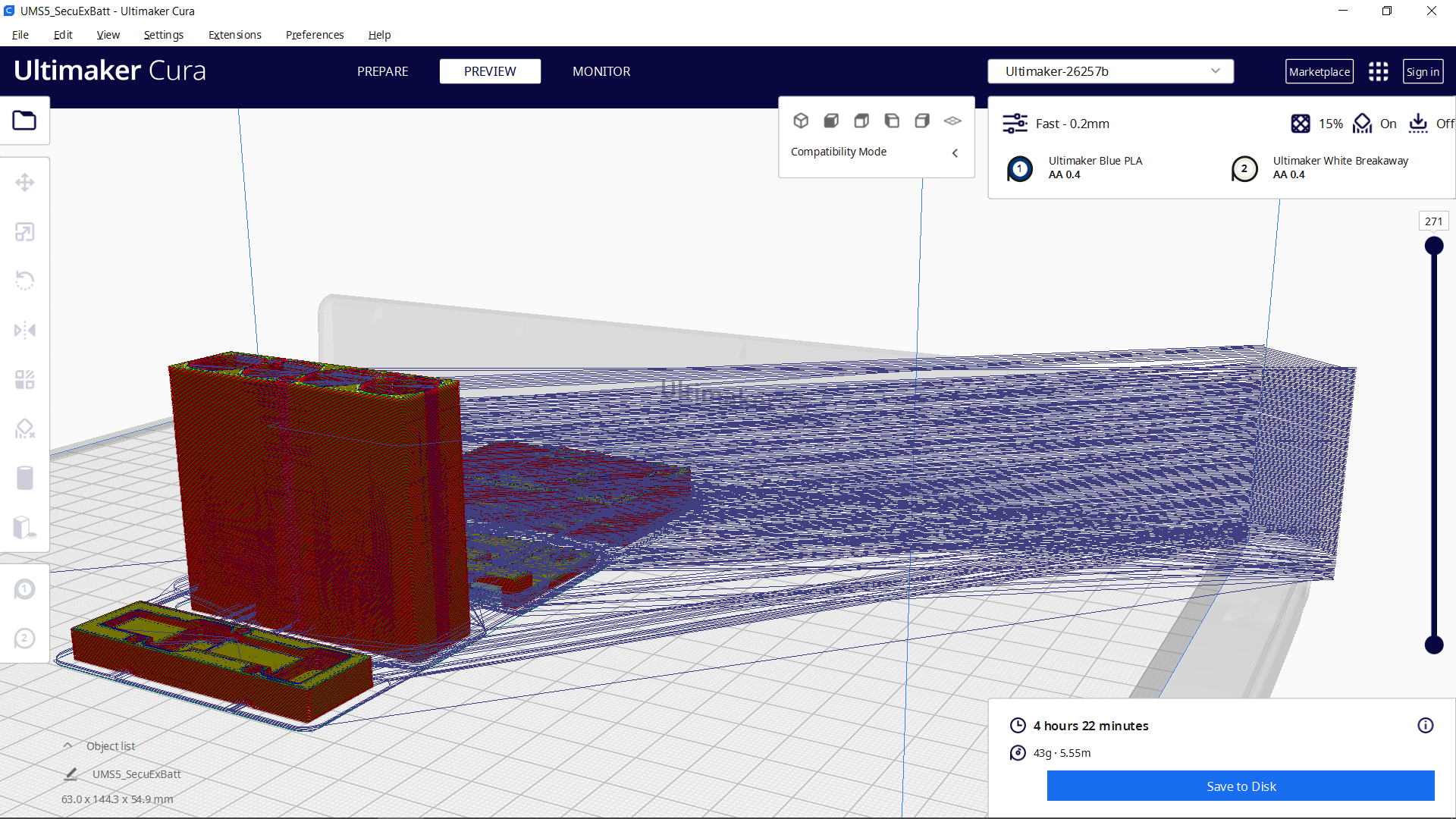Open the Ultimaker-26257b printer dropdown
Image resolution: width=1456 pixels, height=819 pixels.
[x=1110, y=71]
